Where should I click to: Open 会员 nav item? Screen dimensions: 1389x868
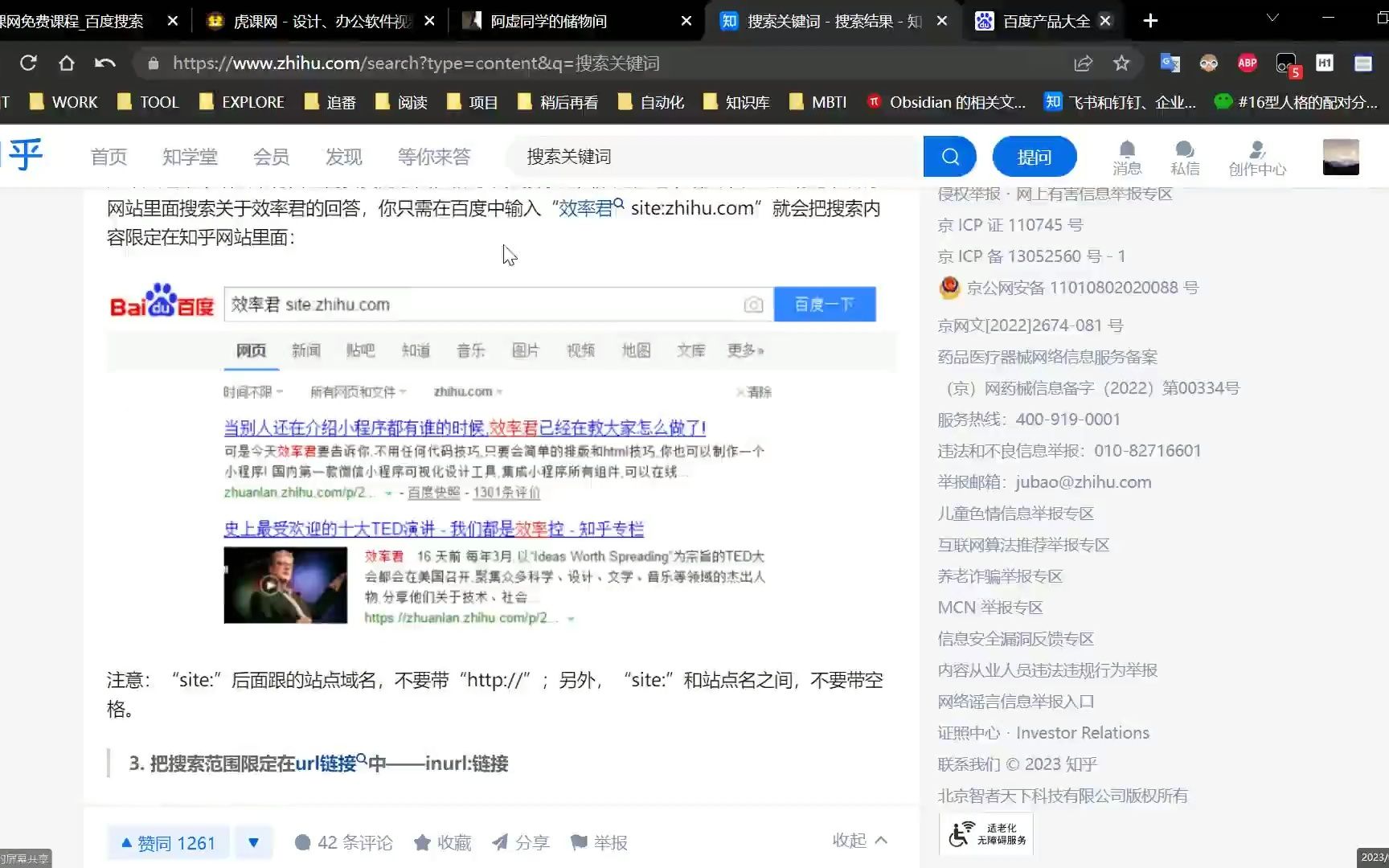pos(271,157)
